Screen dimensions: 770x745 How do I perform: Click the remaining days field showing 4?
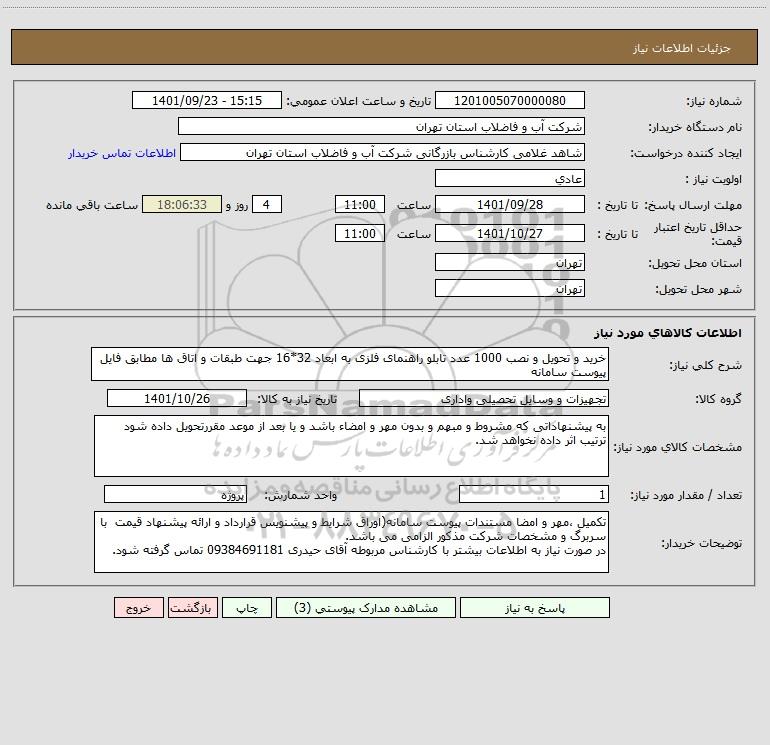pos(267,204)
